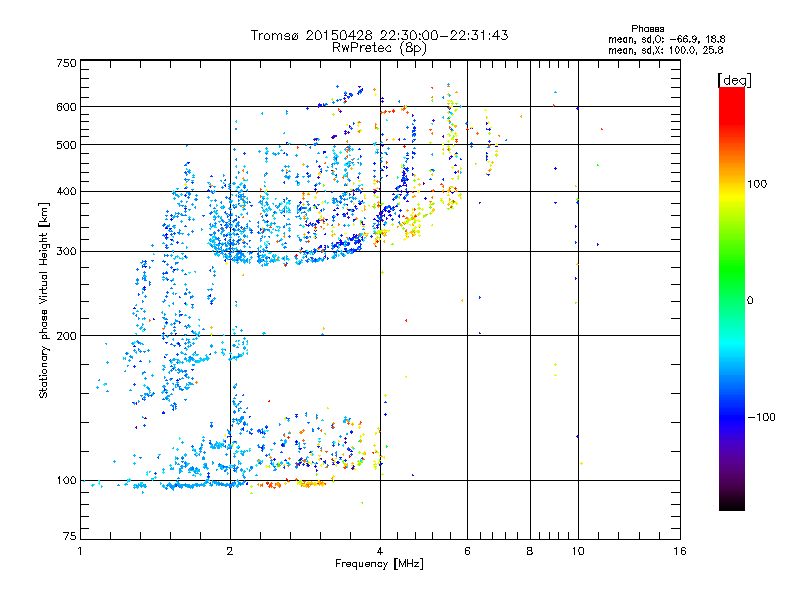Click the y-axis label '750'
This screenshot has width=800, height=600.
66,63
